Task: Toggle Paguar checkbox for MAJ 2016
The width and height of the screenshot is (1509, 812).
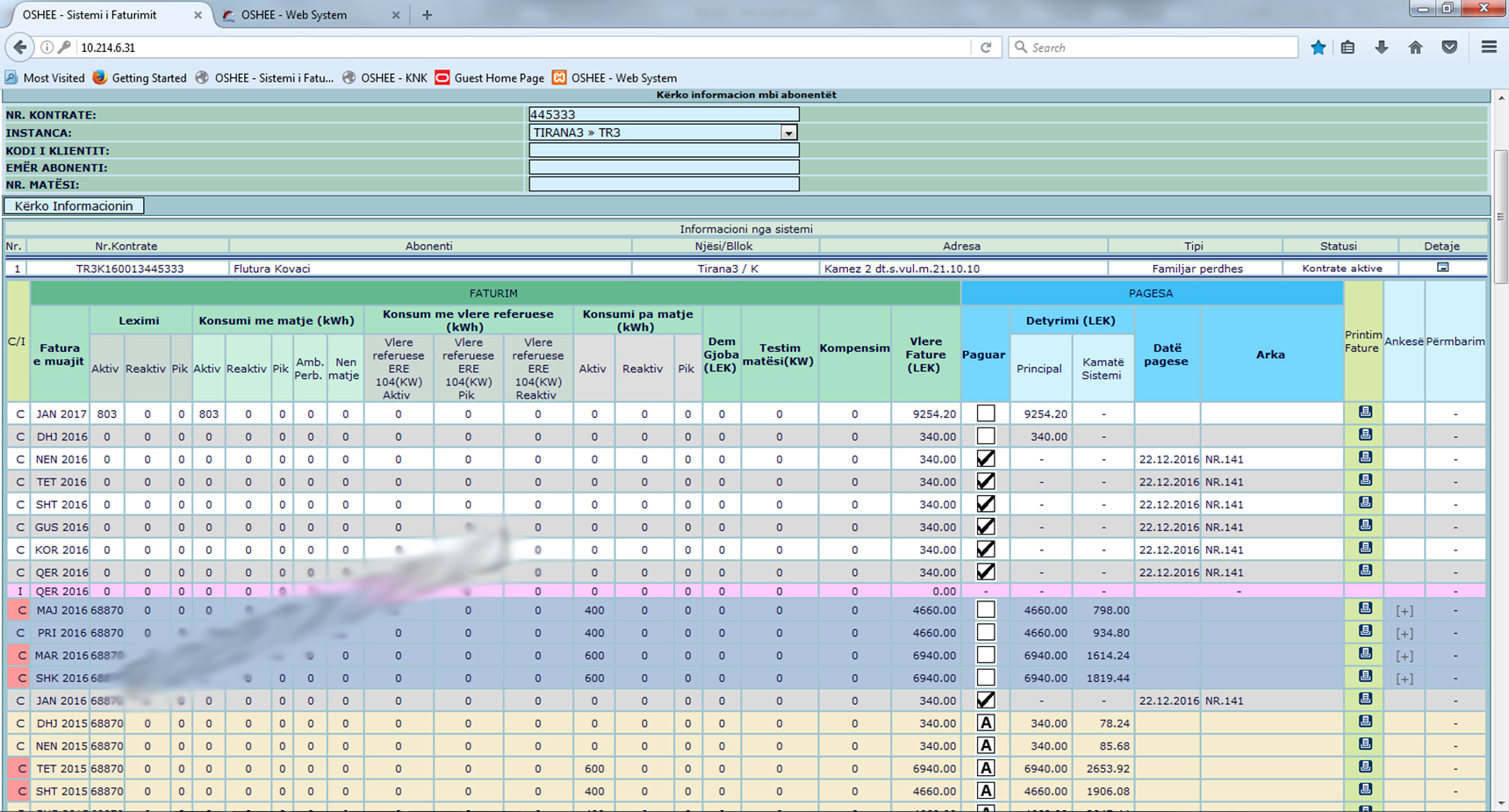Action: coord(986,610)
